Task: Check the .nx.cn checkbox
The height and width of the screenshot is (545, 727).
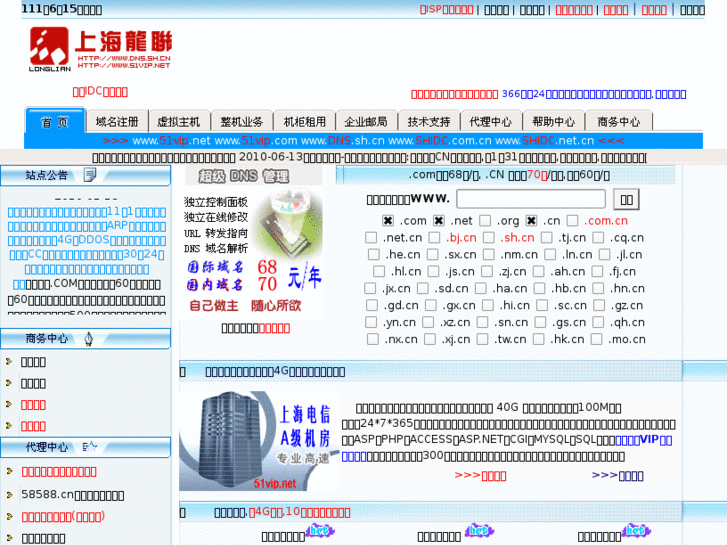Action: tap(373, 339)
